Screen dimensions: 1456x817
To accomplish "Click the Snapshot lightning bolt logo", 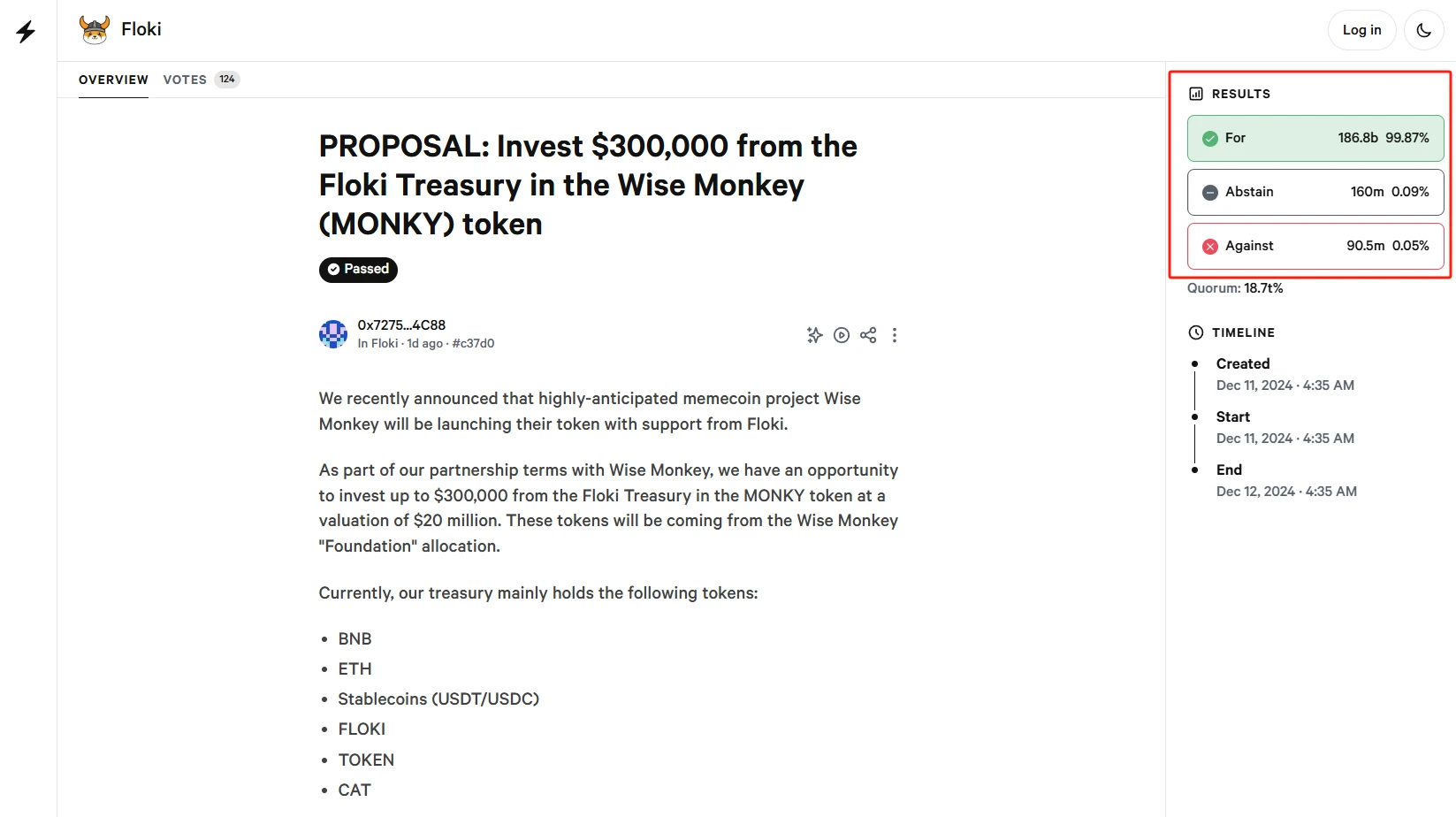I will click(26, 32).
